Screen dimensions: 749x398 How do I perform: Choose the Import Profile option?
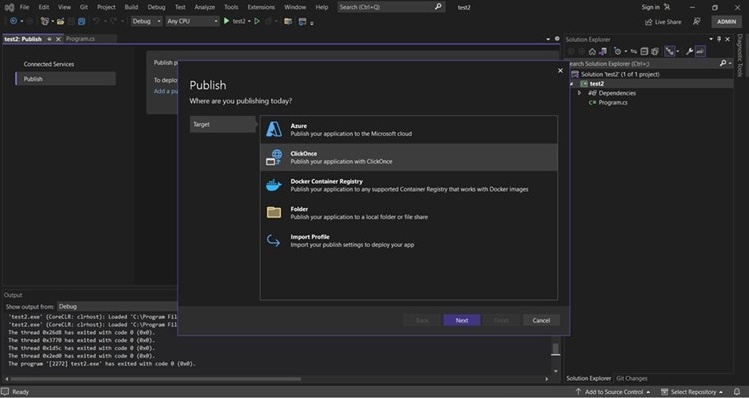(408, 240)
